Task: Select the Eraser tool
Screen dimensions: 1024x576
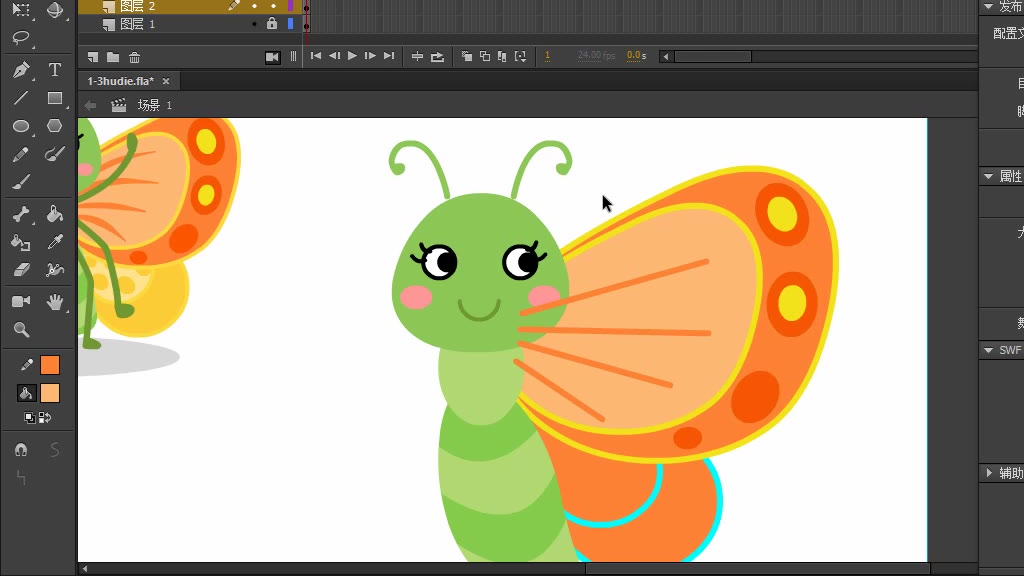Action: pos(21,270)
